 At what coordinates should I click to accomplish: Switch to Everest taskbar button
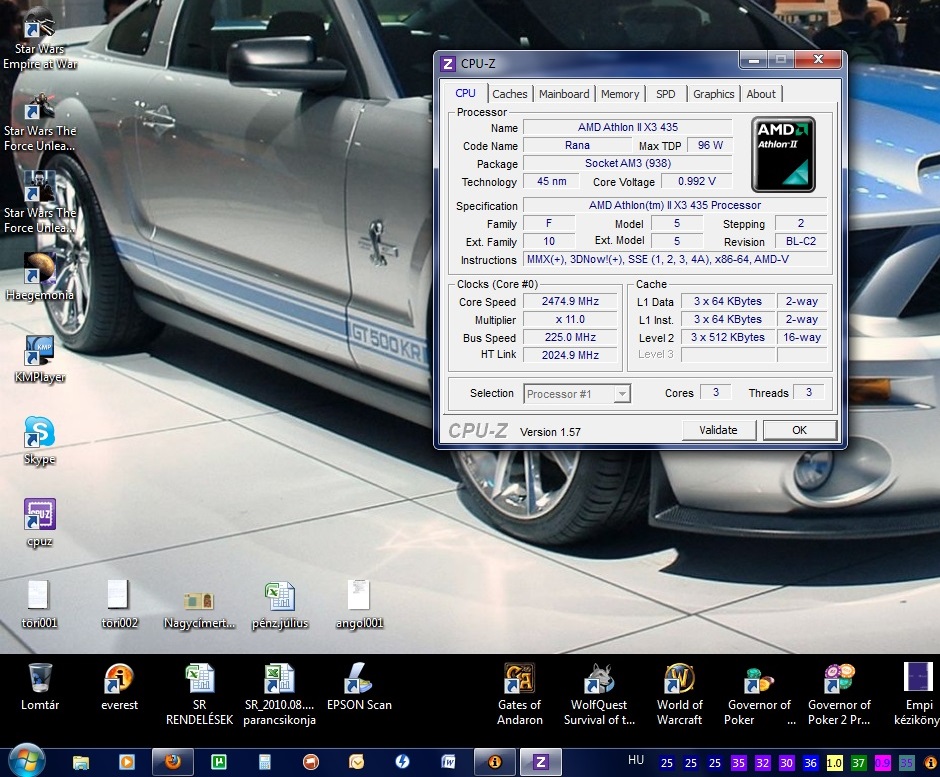[495, 762]
